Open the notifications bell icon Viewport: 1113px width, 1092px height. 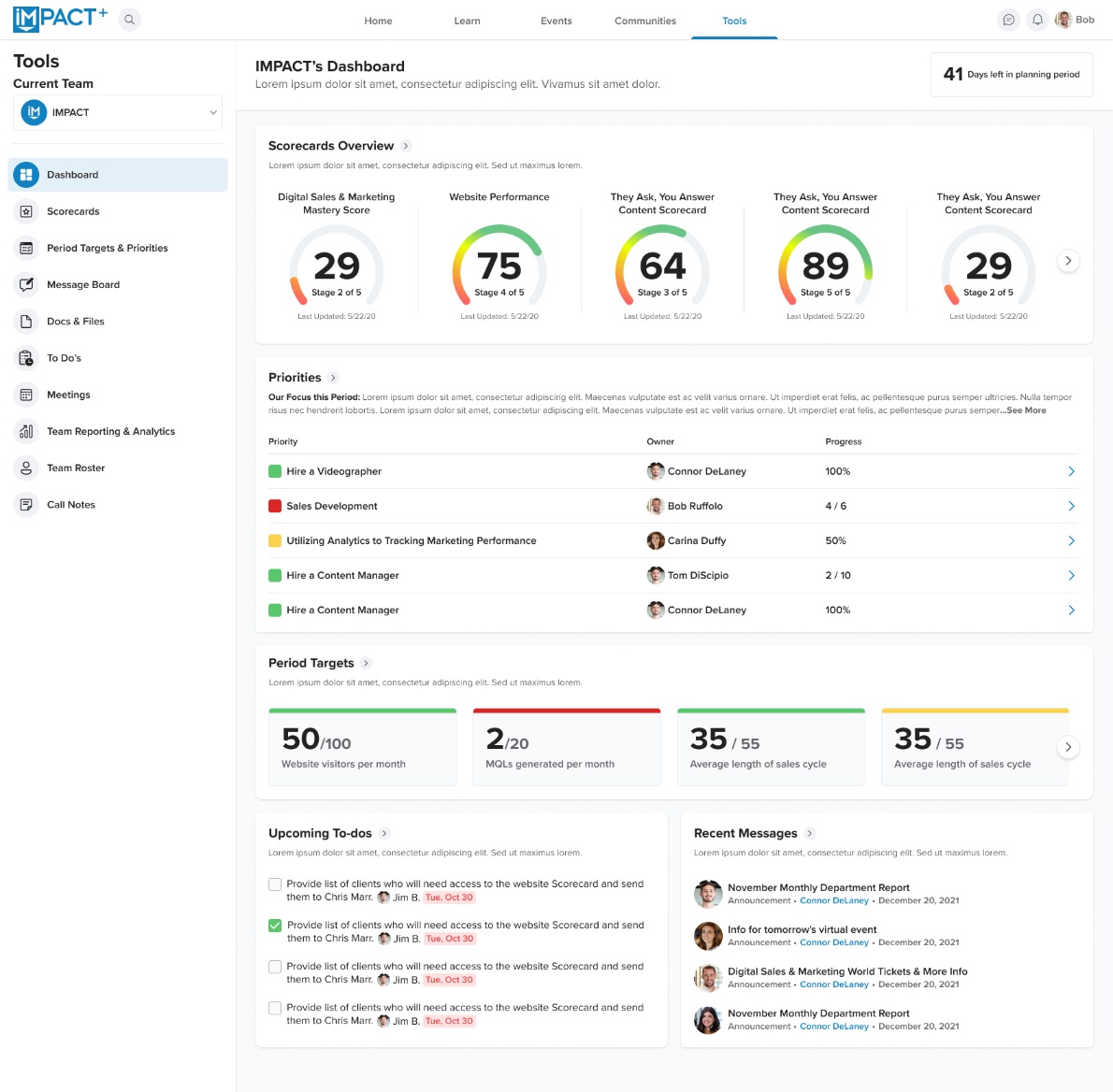(x=1037, y=20)
